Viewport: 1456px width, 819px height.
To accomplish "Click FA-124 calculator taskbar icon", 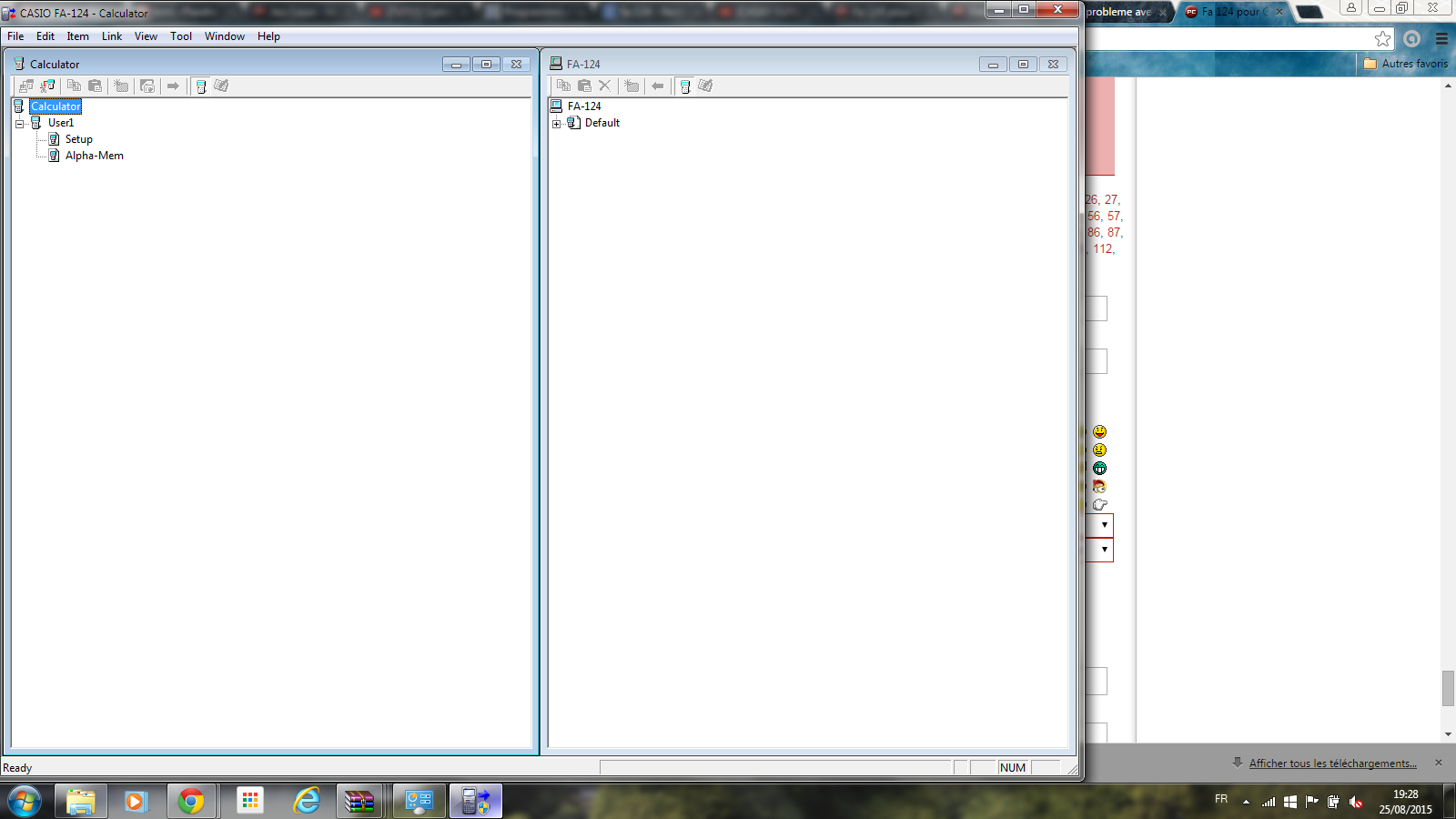I will point(475,802).
